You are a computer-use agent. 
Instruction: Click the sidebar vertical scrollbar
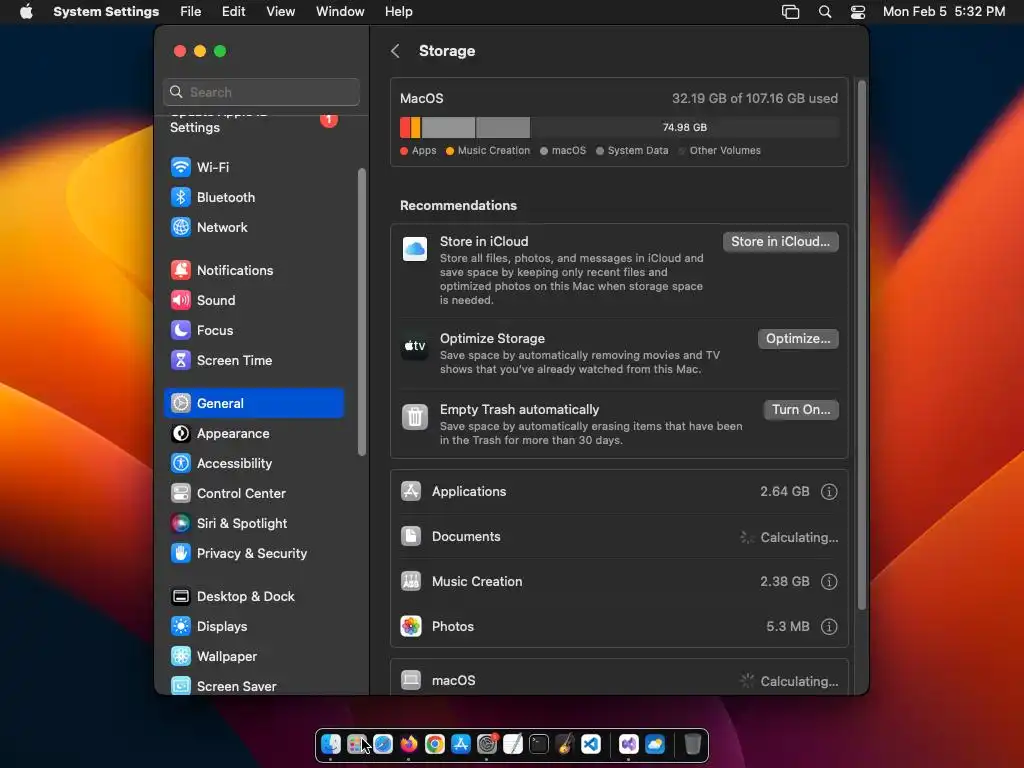pos(362,312)
